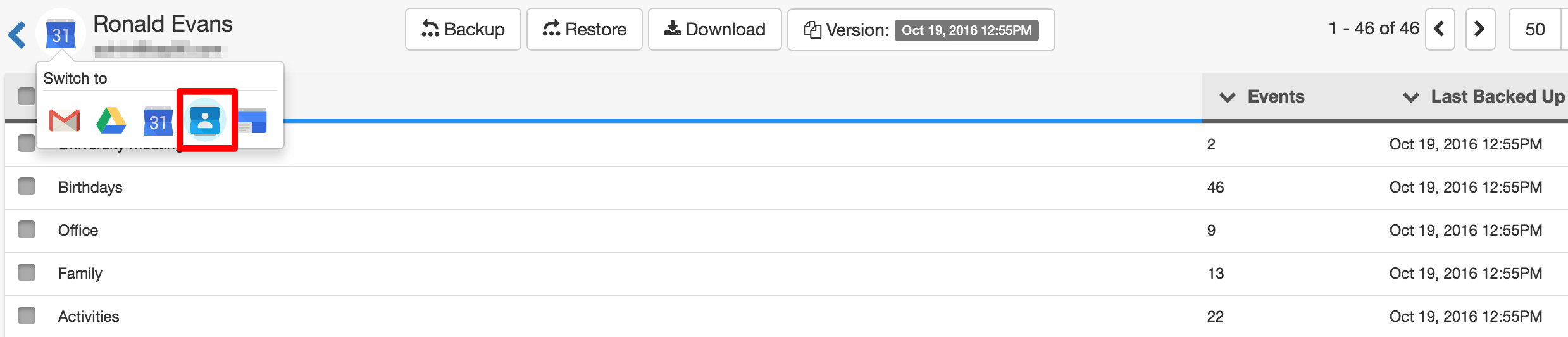Click the Restore button
The width and height of the screenshot is (1568, 337).
pyautogui.click(x=584, y=29)
